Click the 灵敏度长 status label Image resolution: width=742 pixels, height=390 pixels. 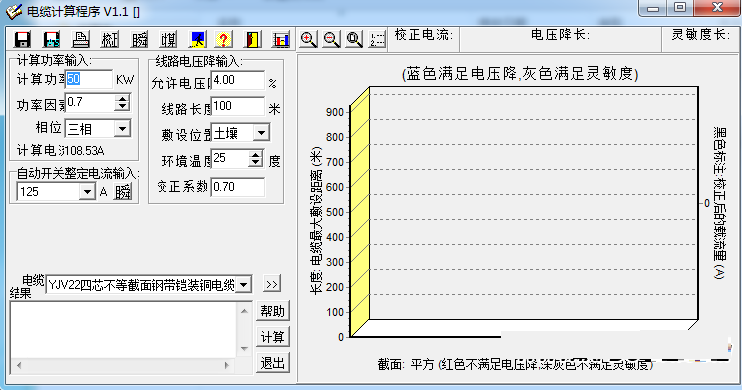coord(701,35)
